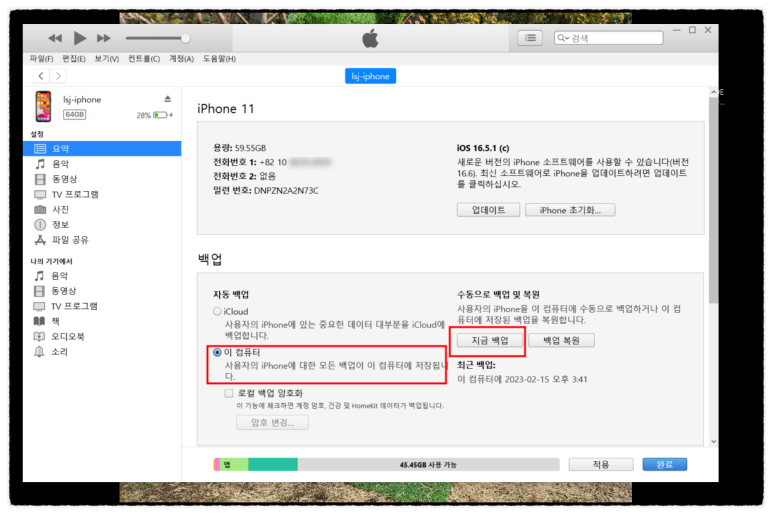Click the 전화번호 2: 없음 text

[245, 176]
